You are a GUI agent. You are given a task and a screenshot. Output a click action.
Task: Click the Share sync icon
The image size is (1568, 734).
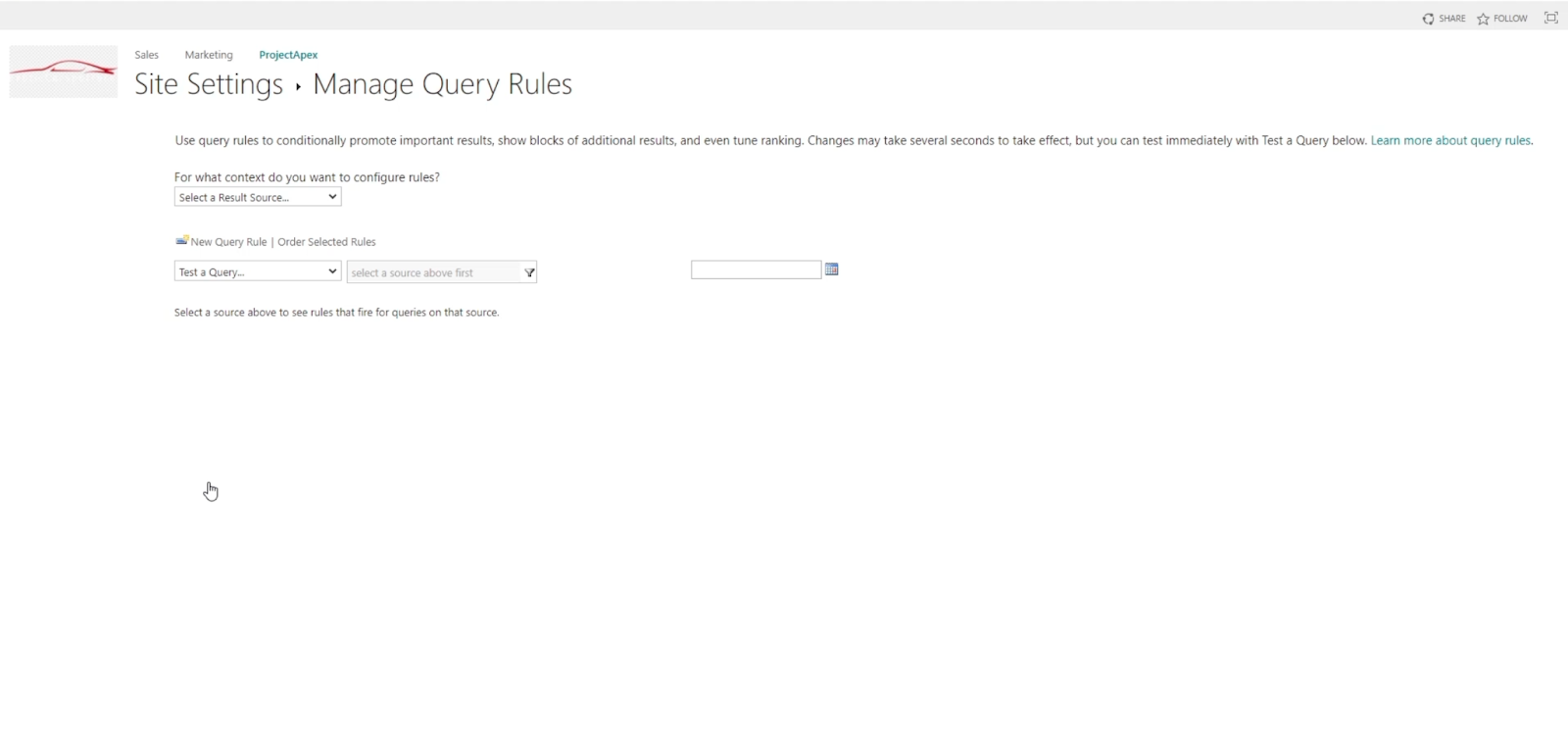1428,19
